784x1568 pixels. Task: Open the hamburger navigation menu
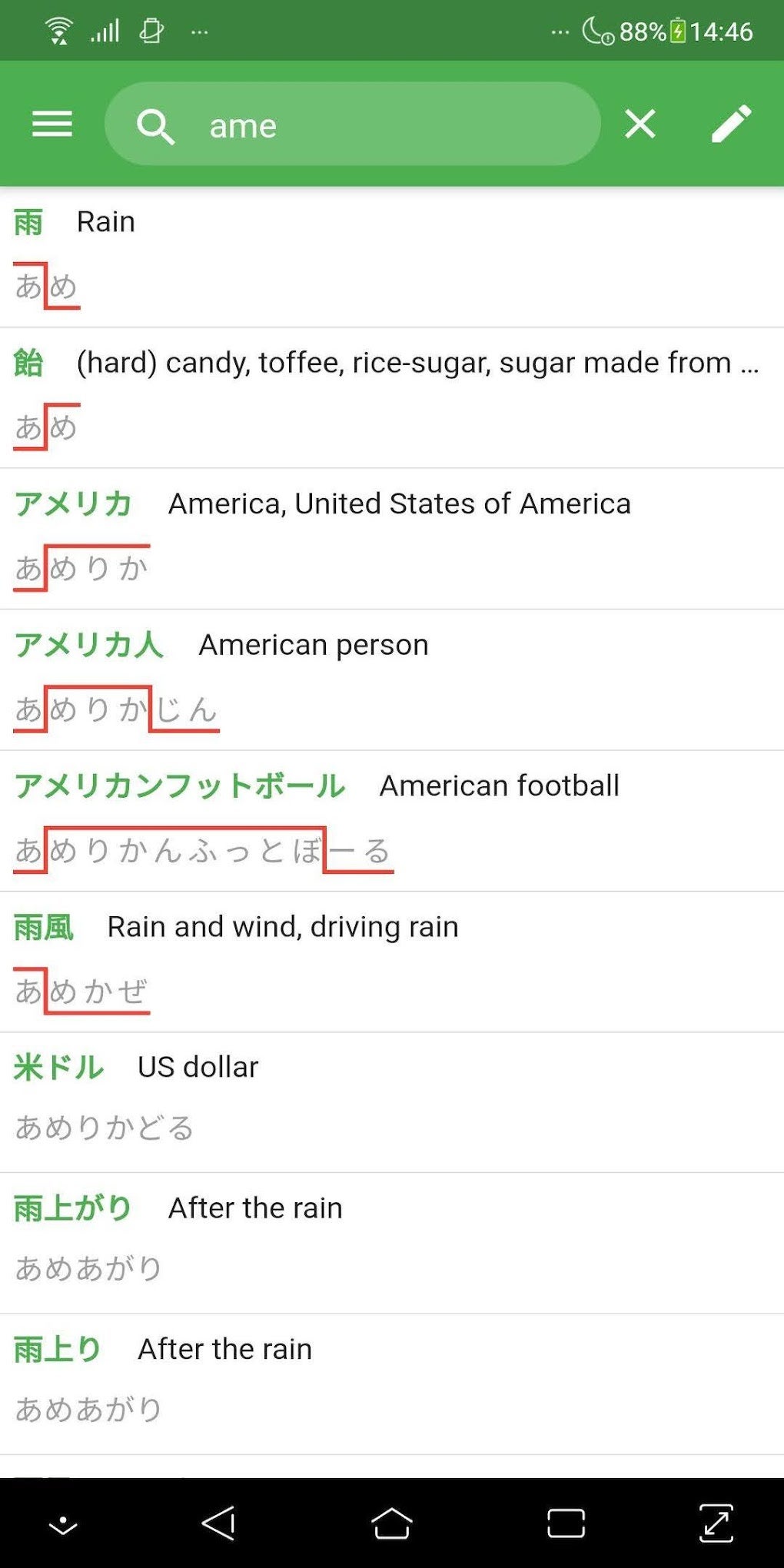click(x=52, y=124)
